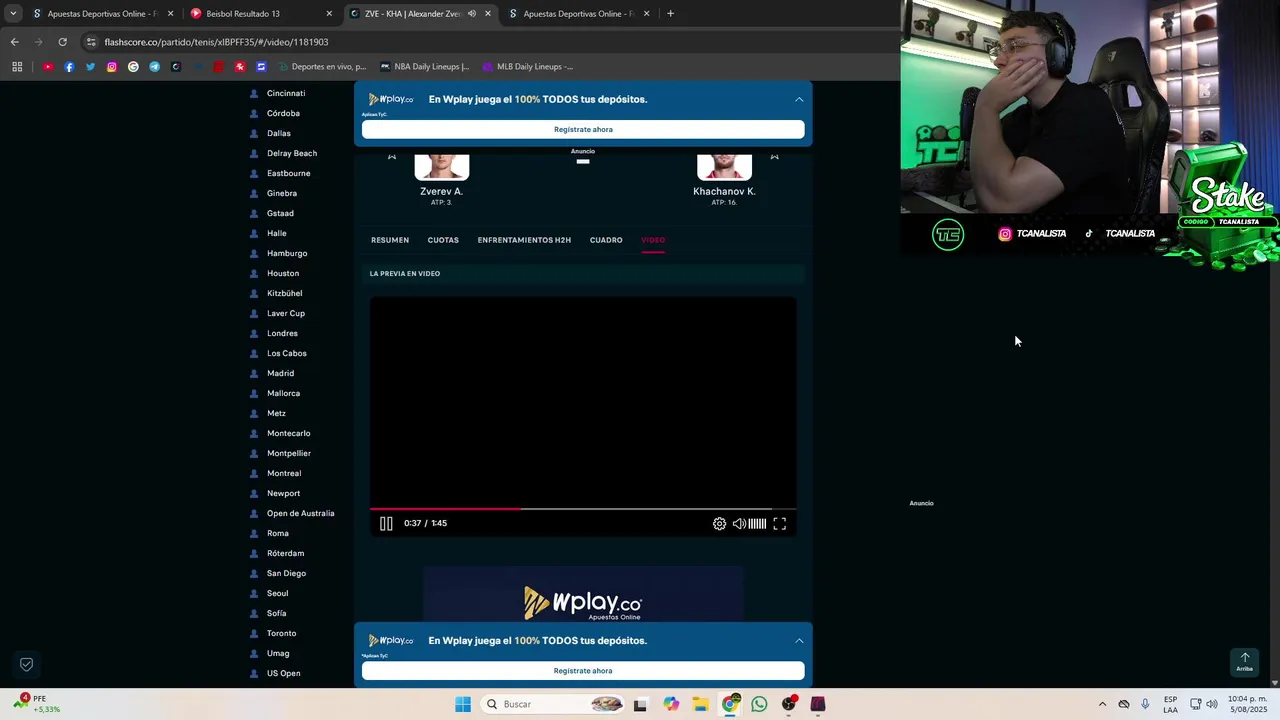Image resolution: width=1280 pixels, height=720 pixels.
Task: Click Zverev's player photo
Action: coord(442,167)
